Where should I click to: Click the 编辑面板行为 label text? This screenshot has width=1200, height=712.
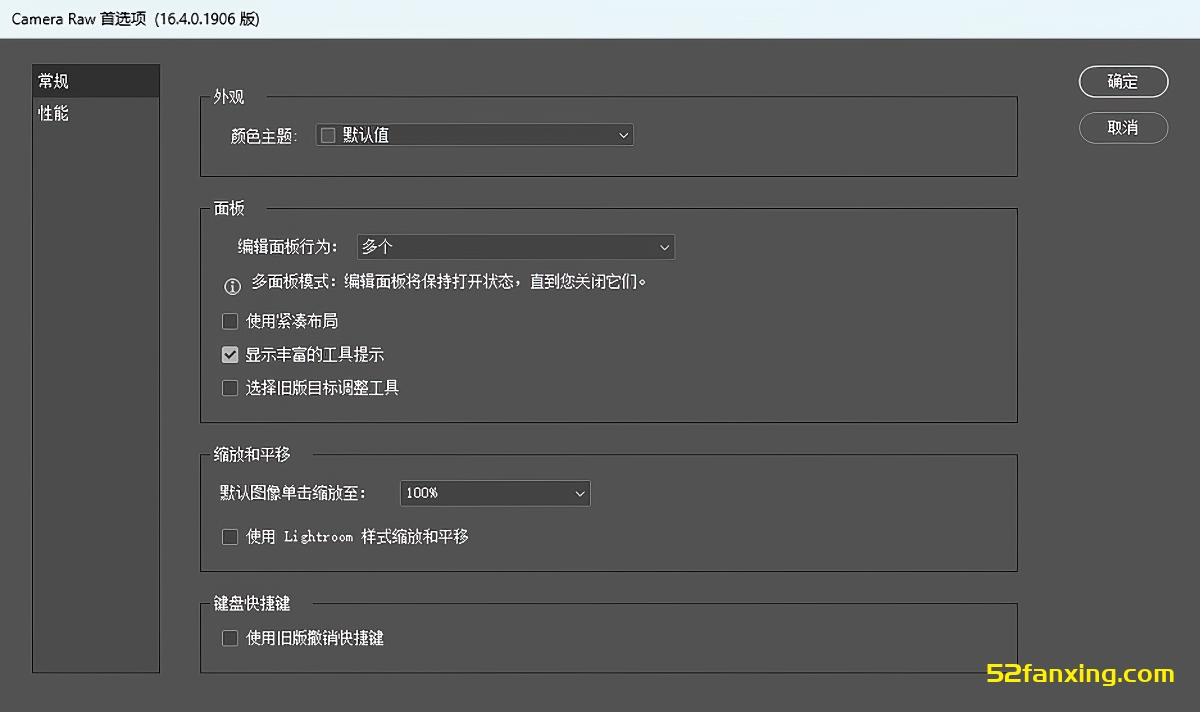(287, 246)
